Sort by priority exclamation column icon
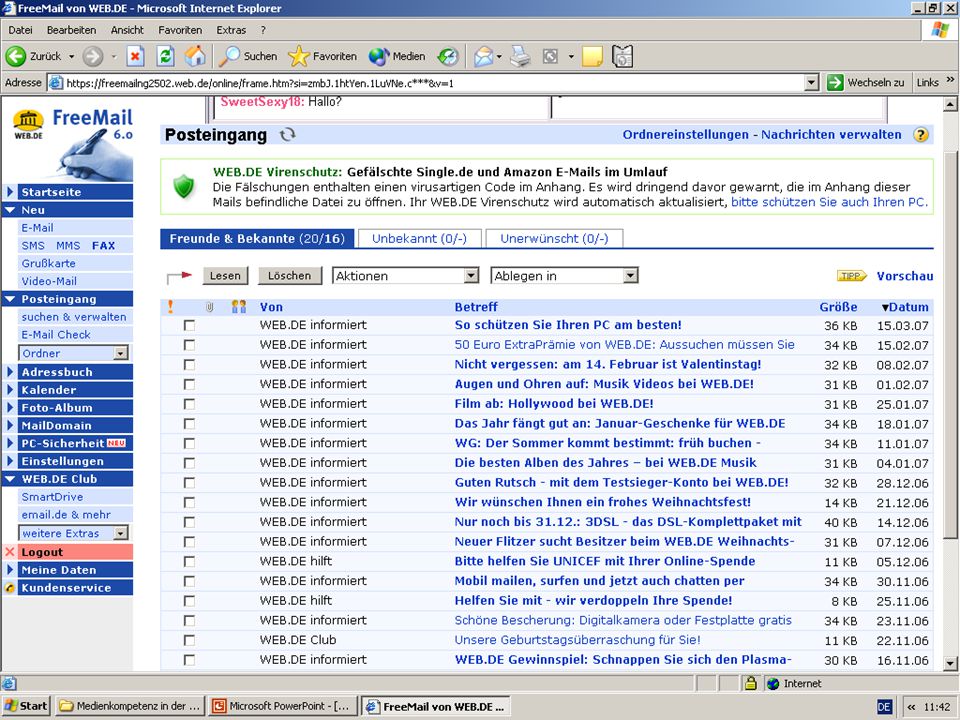Image resolution: width=960 pixels, height=720 pixels. click(x=170, y=307)
